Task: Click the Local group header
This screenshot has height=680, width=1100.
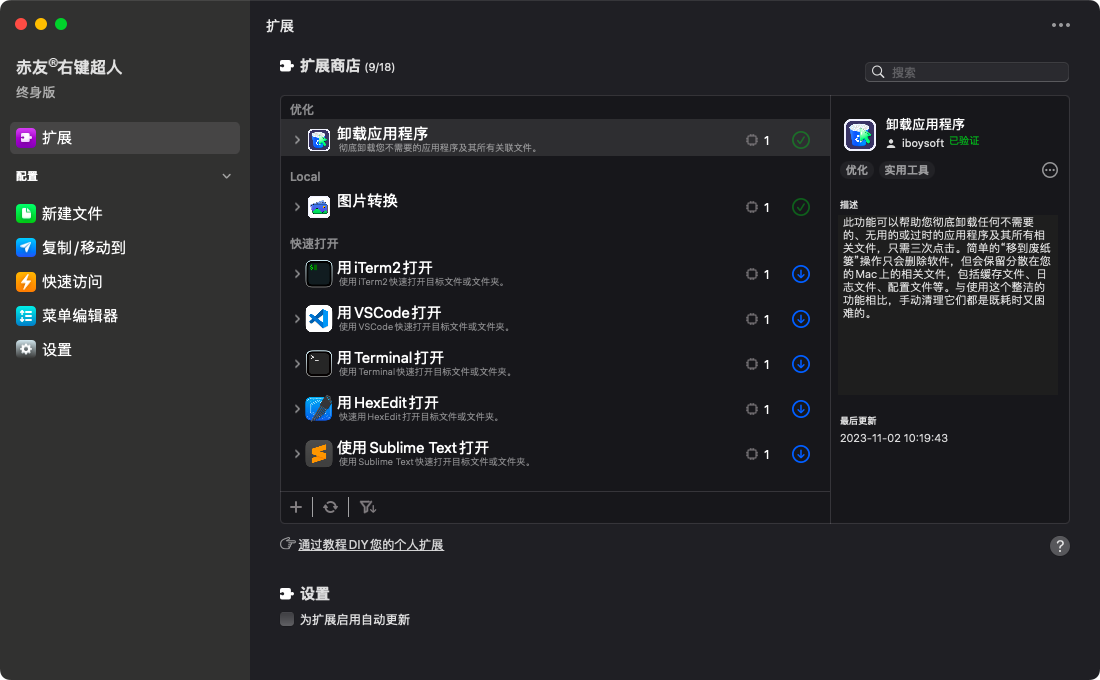Action: 305,177
